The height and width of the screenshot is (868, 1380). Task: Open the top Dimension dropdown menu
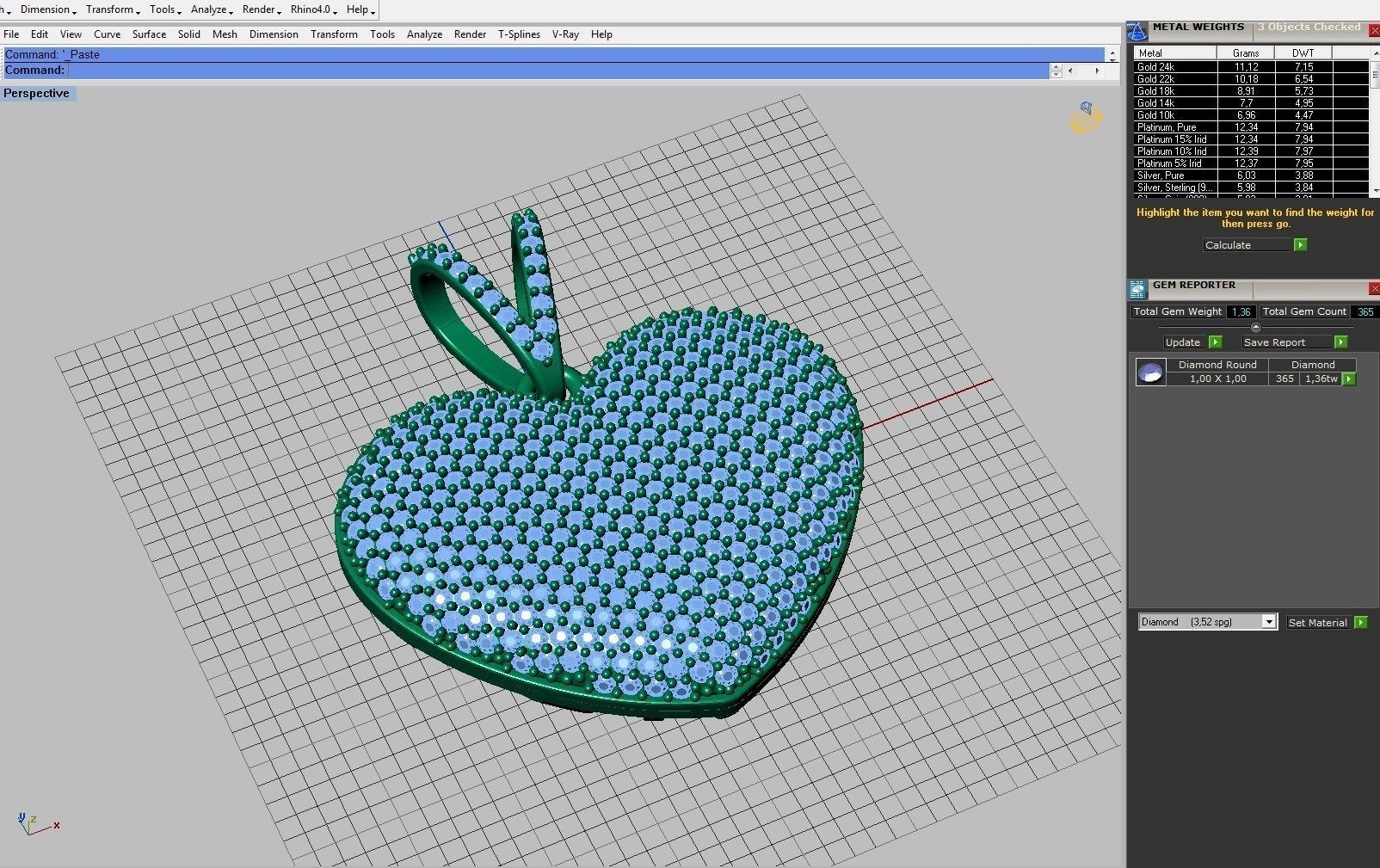[47, 9]
